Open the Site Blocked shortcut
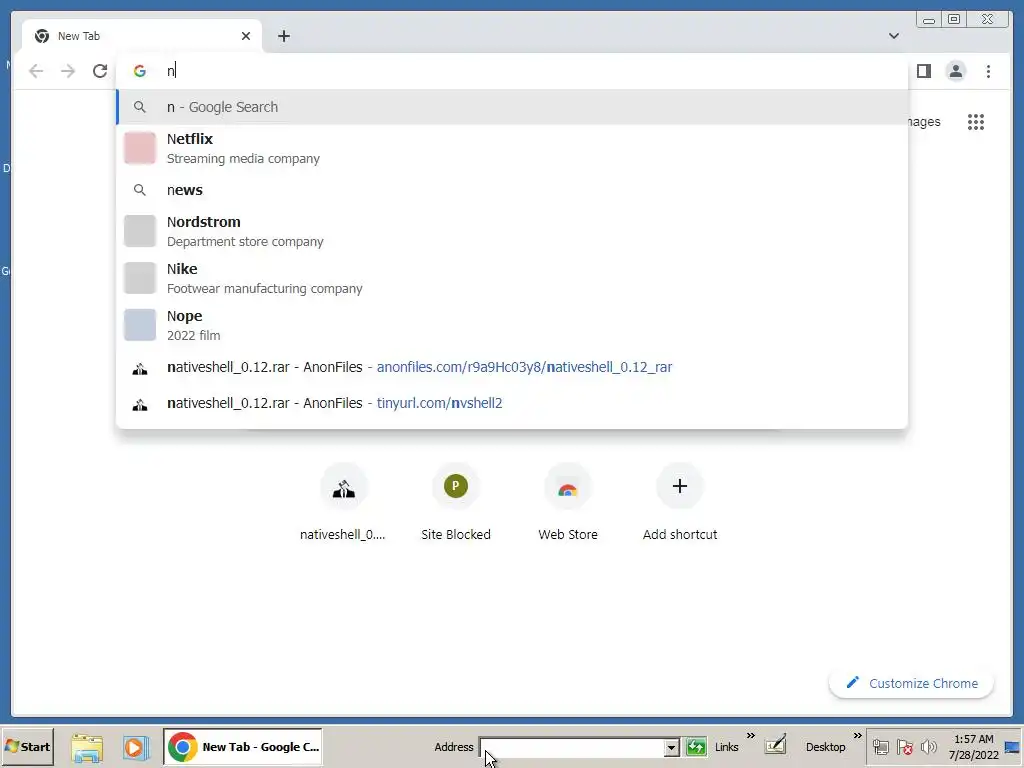 (x=456, y=503)
